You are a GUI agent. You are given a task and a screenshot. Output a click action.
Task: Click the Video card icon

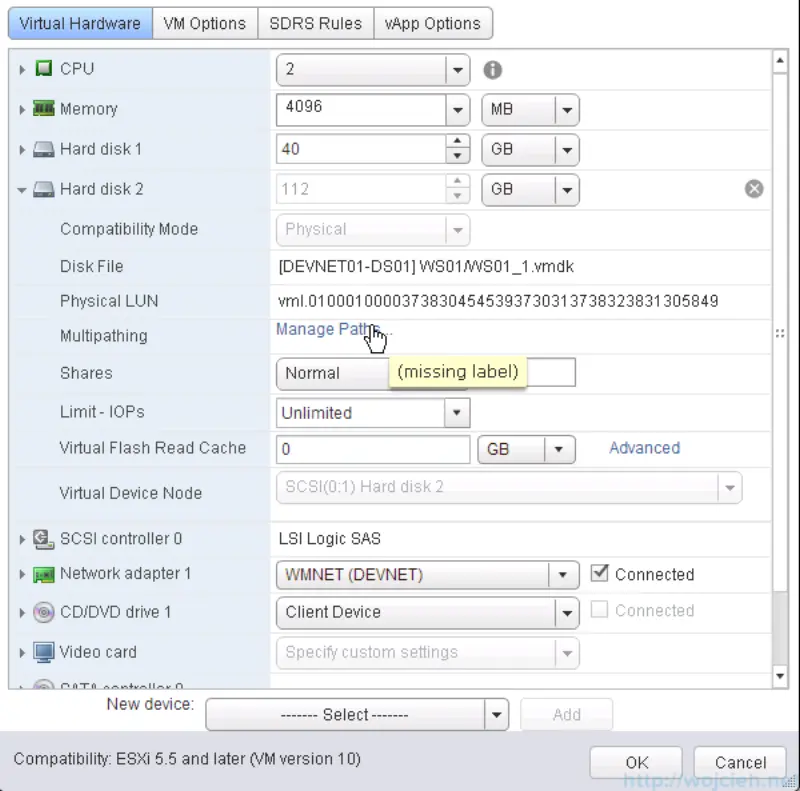tap(41, 651)
